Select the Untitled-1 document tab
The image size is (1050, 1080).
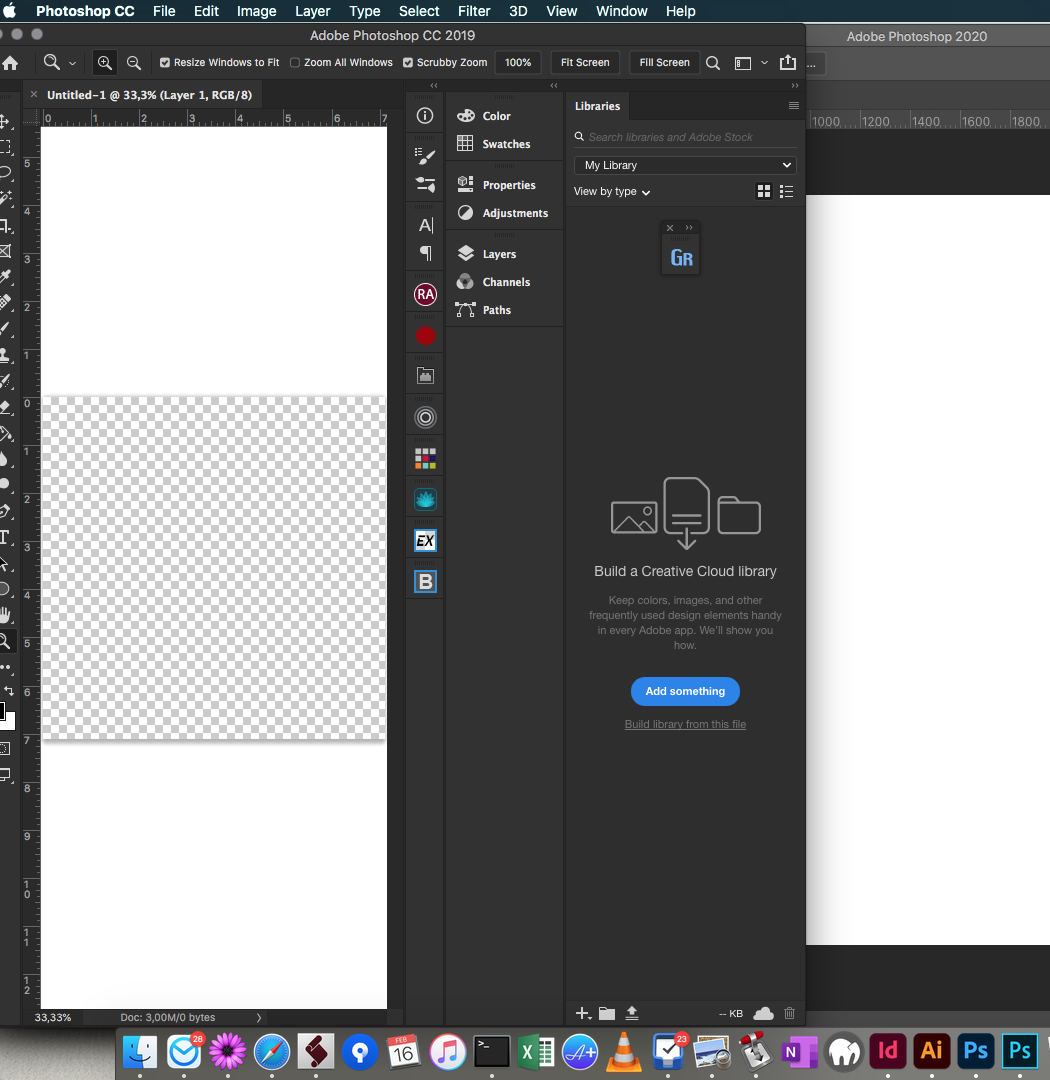pyautogui.click(x=149, y=95)
